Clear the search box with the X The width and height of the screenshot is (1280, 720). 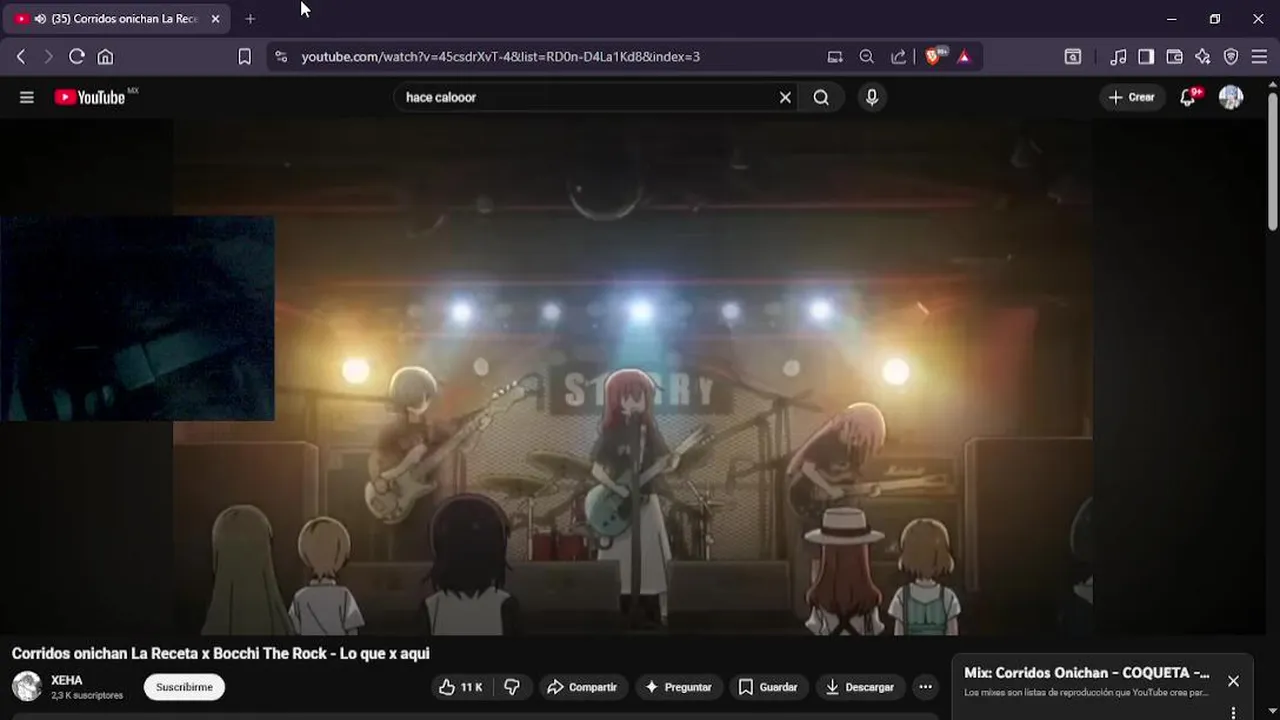[x=785, y=97]
